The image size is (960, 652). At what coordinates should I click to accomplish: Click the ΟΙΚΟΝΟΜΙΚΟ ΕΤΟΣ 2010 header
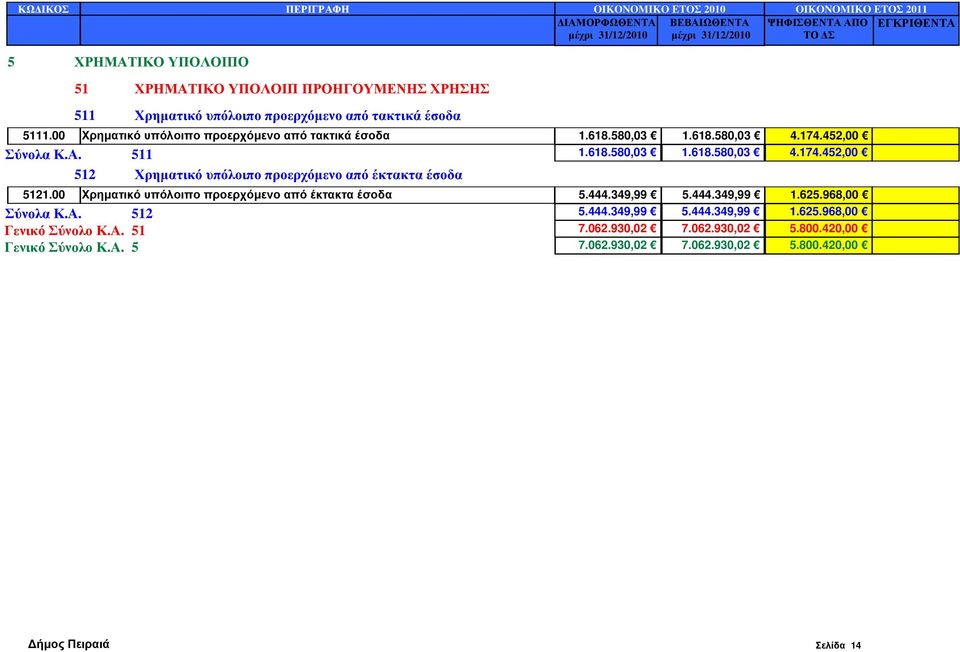click(x=659, y=9)
